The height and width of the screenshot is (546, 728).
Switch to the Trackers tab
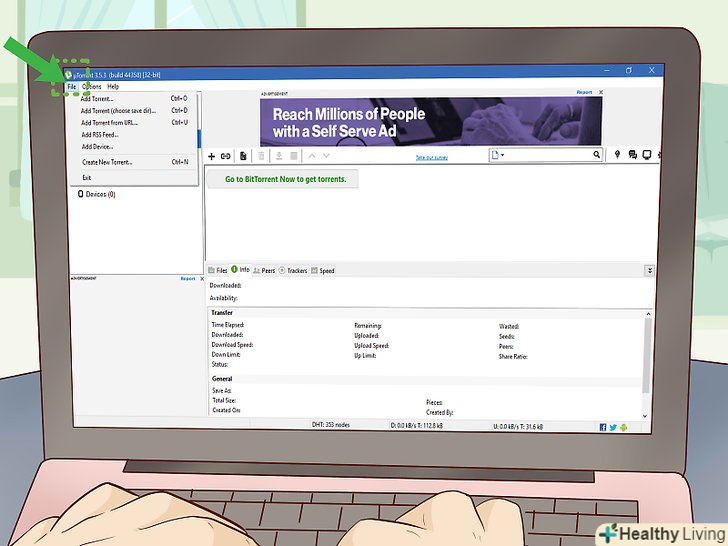click(293, 271)
